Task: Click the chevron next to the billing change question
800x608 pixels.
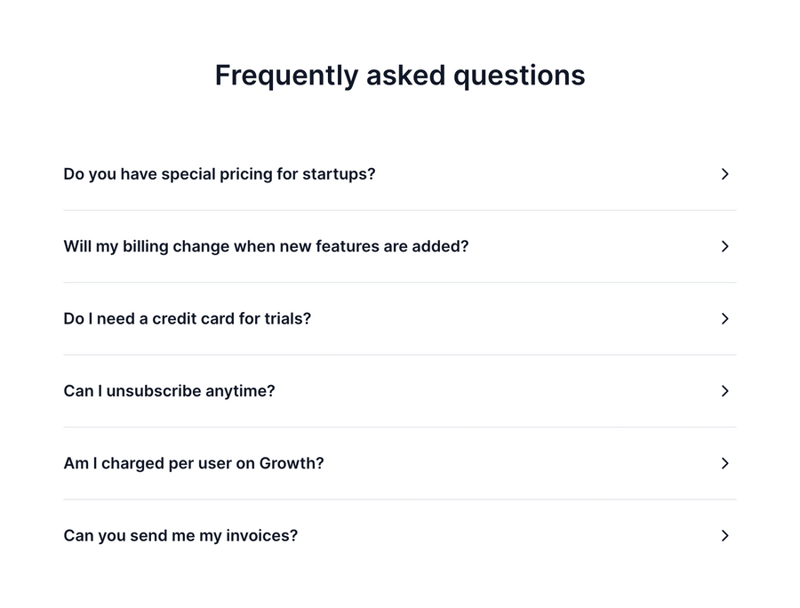Action: [725, 246]
